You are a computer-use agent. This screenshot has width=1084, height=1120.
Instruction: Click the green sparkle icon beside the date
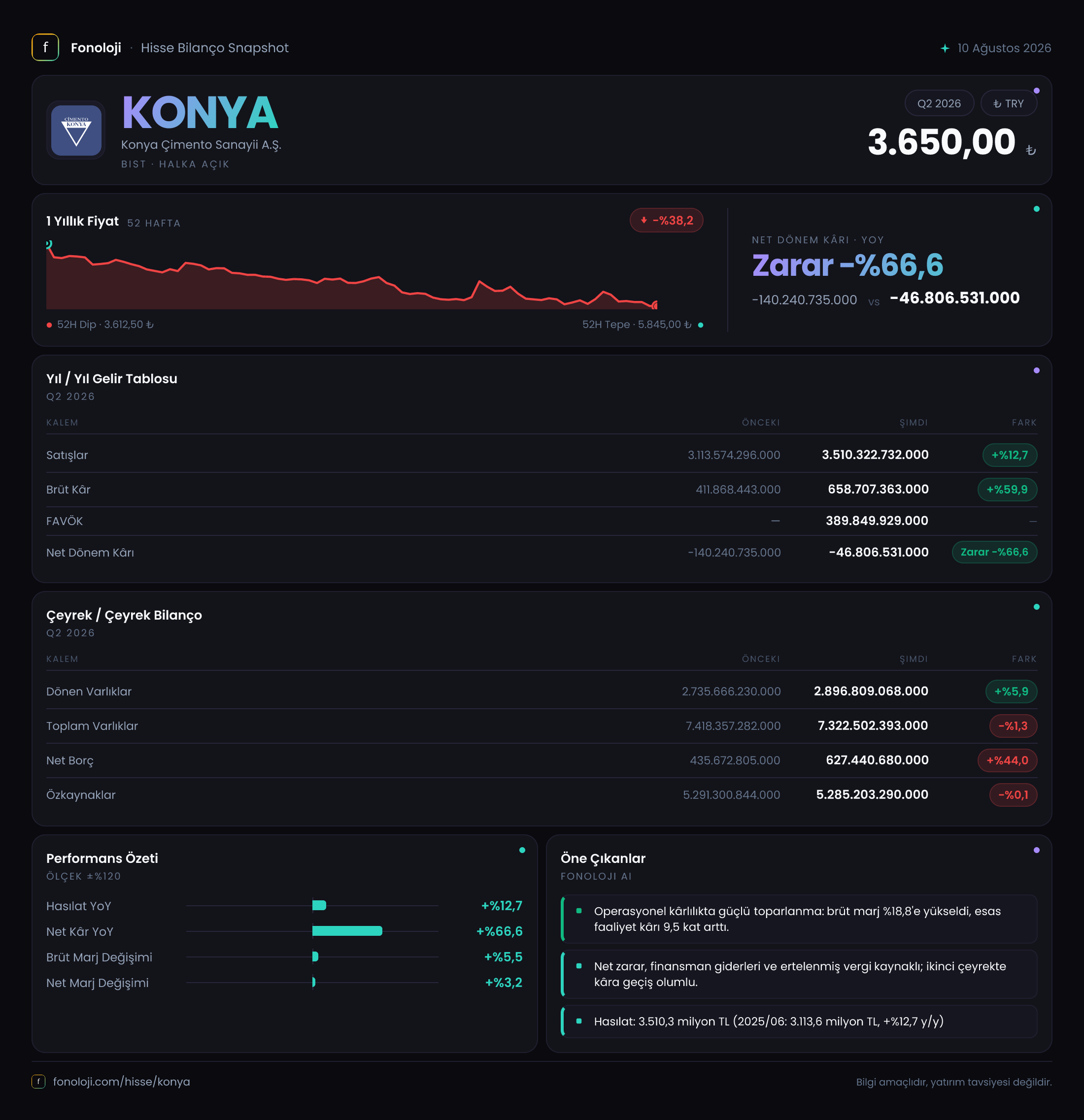click(945, 48)
